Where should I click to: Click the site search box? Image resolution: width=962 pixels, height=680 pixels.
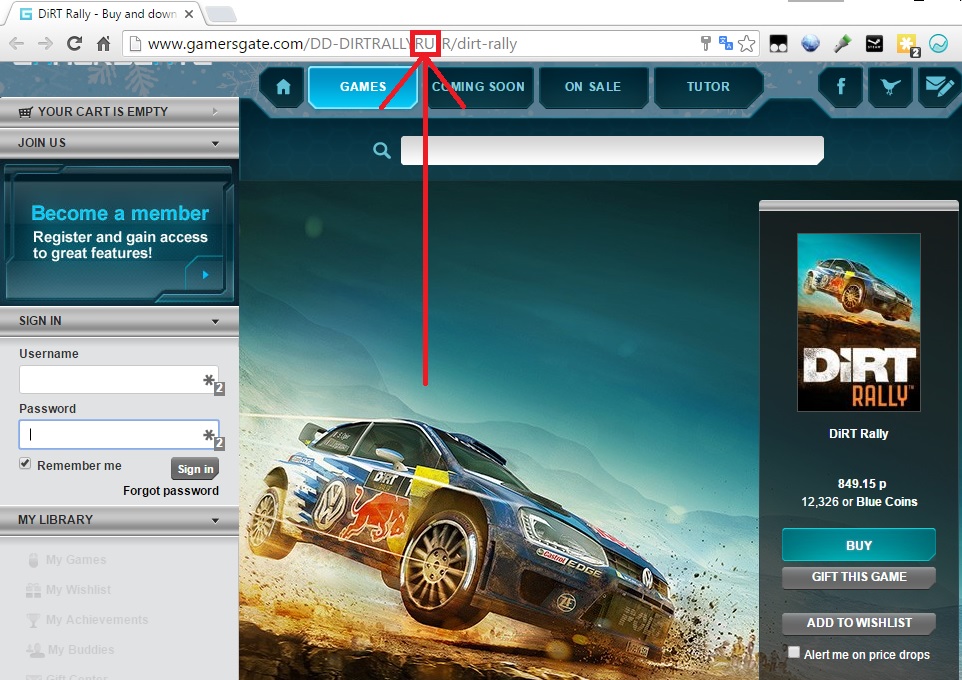point(612,150)
